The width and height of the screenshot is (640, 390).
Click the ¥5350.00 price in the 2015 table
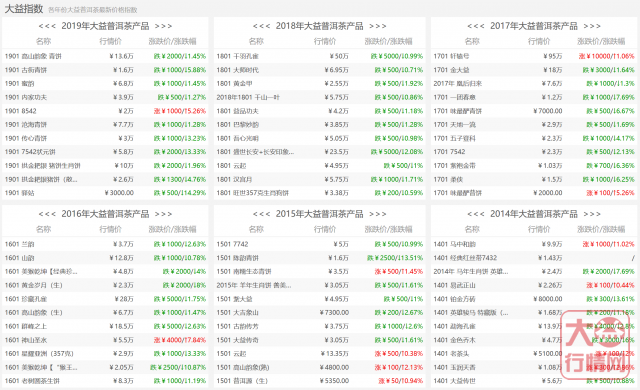tap(334, 381)
